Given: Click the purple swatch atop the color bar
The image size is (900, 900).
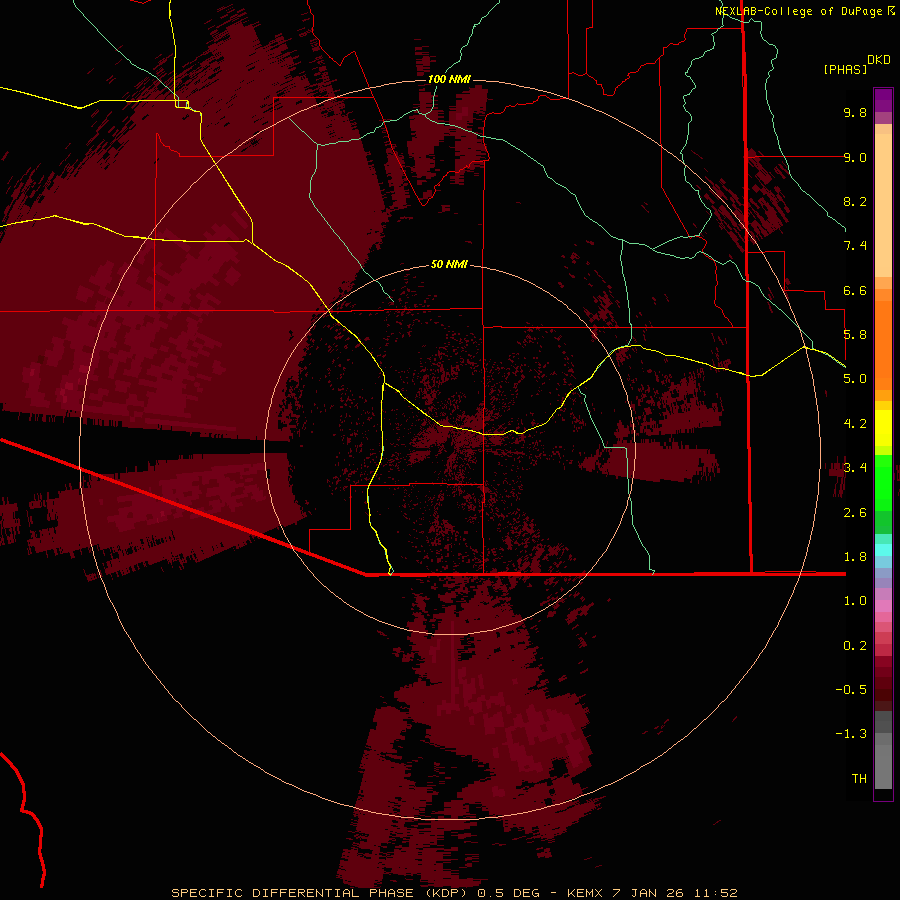Looking at the screenshot, I should coord(883,100).
